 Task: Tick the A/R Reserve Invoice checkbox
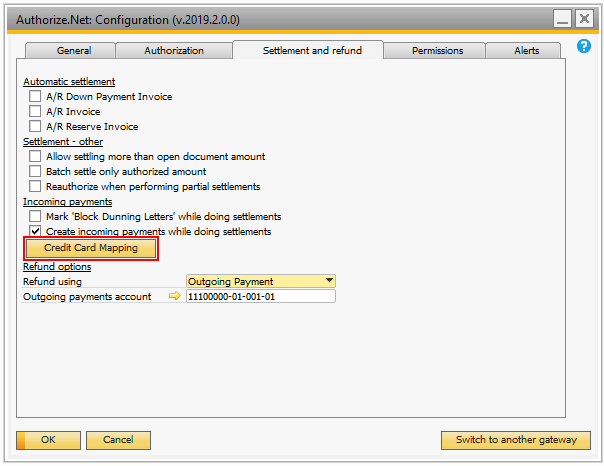(35, 126)
